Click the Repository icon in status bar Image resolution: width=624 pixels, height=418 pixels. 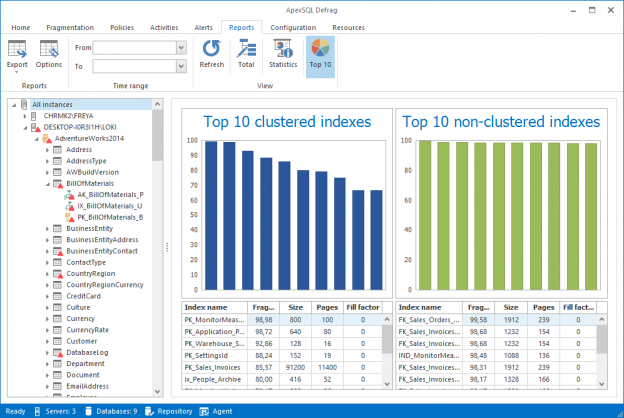click(x=149, y=411)
